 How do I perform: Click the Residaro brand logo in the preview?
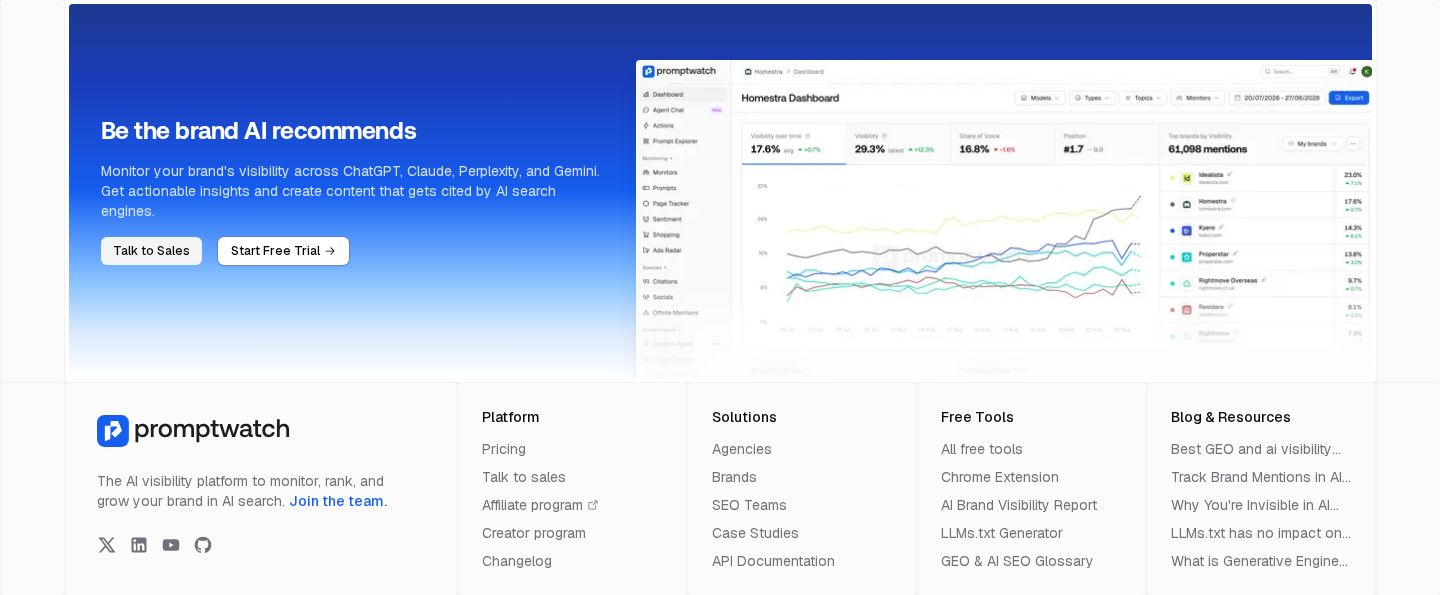[x=1187, y=309]
